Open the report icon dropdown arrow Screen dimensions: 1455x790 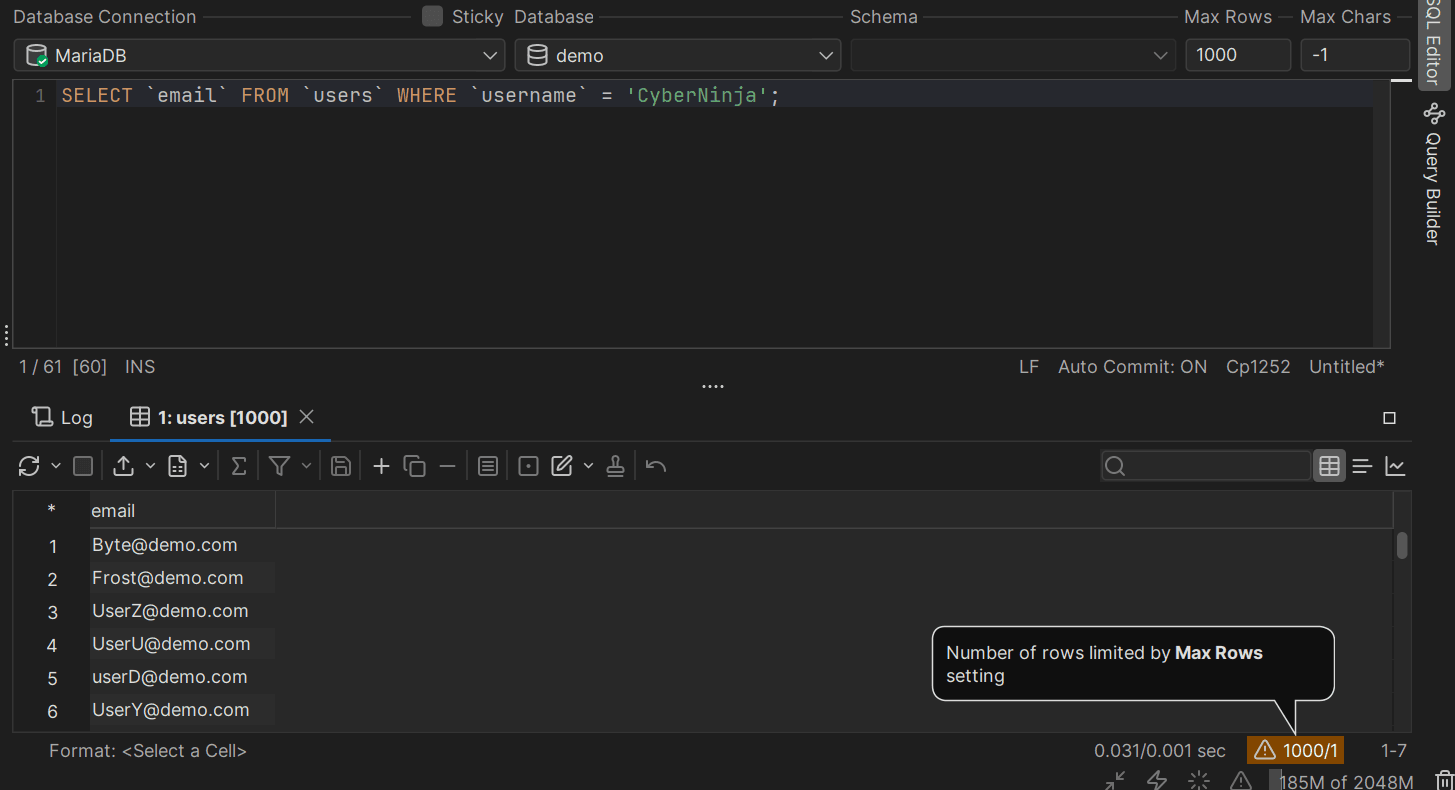(205, 466)
